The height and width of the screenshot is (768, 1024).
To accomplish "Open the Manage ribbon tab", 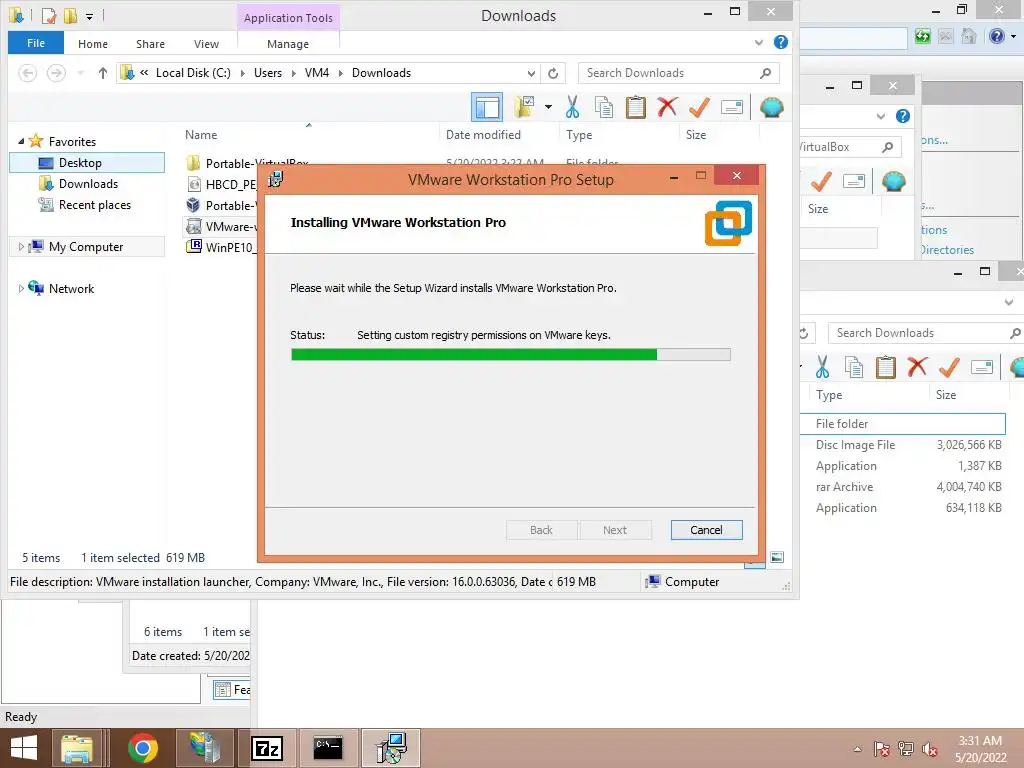I will (x=288, y=44).
